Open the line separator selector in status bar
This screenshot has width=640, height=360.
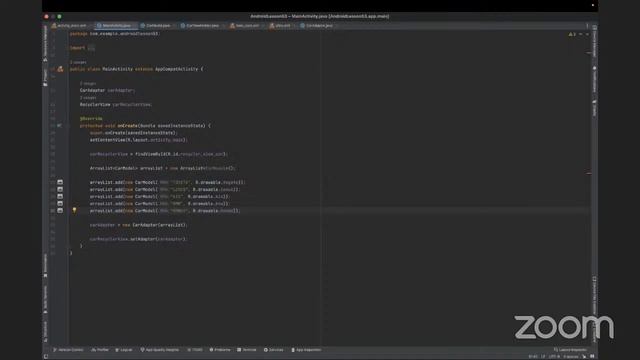coord(543,356)
